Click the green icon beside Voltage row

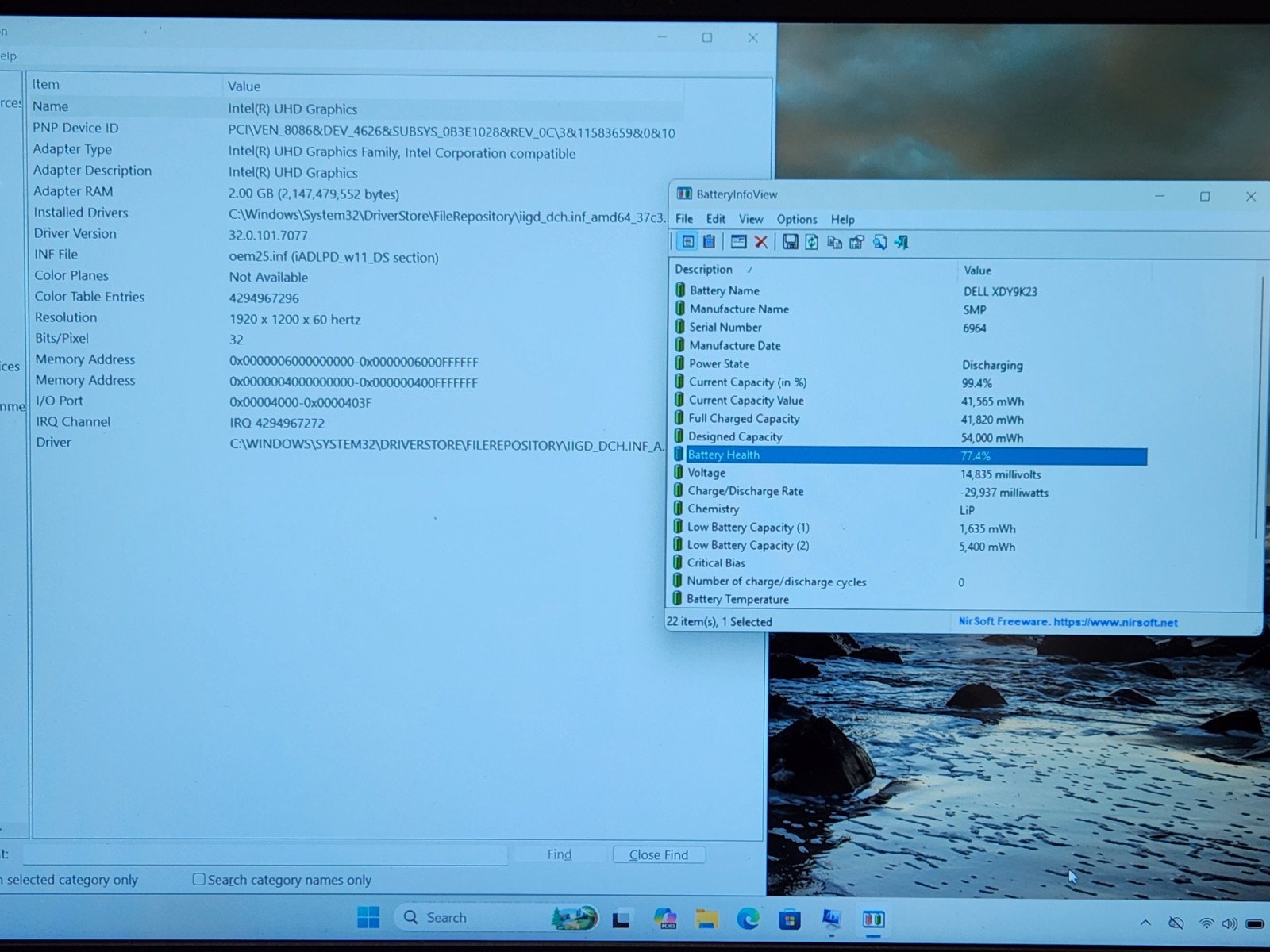tap(679, 472)
